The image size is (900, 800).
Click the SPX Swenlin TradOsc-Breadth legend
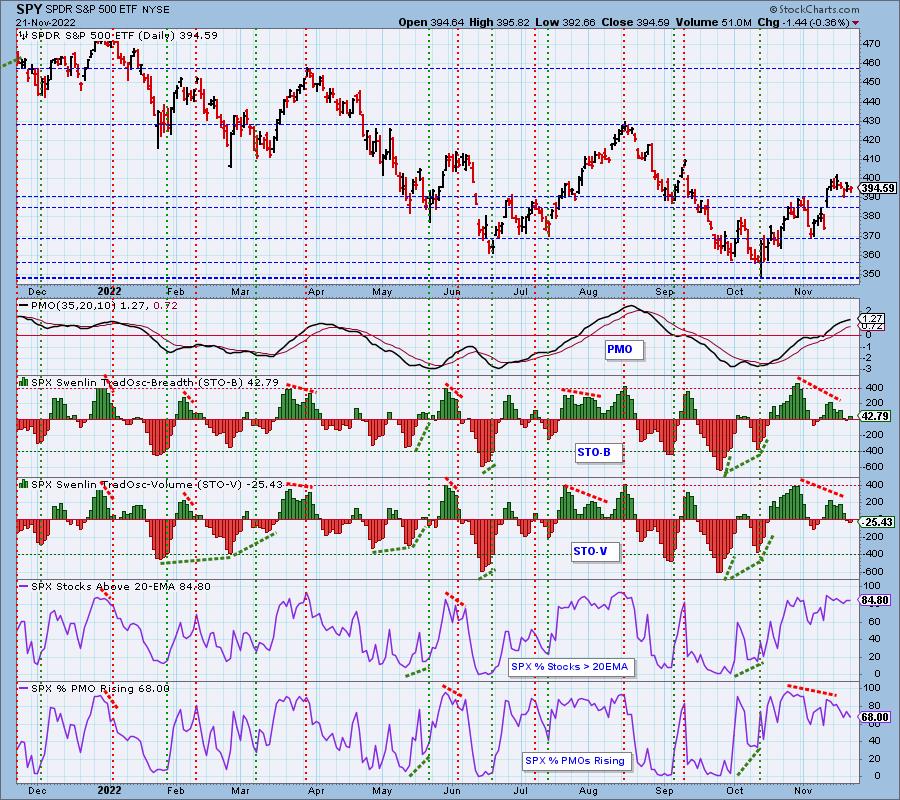(155, 382)
